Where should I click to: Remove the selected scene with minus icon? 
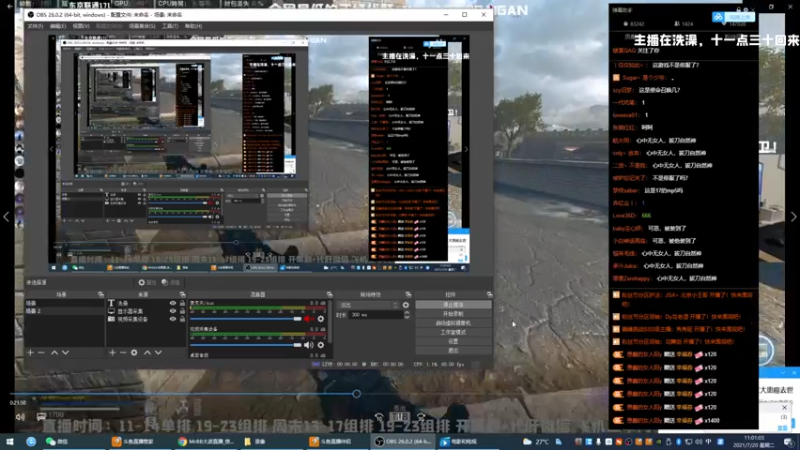(x=41, y=353)
